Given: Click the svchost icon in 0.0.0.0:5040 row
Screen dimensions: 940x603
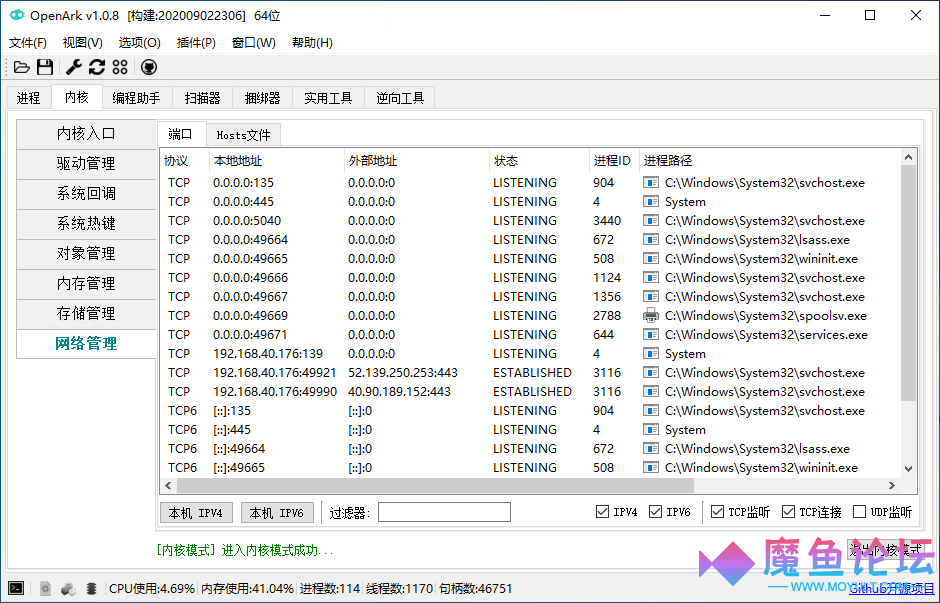Looking at the screenshot, I should [x=650, y=221].
